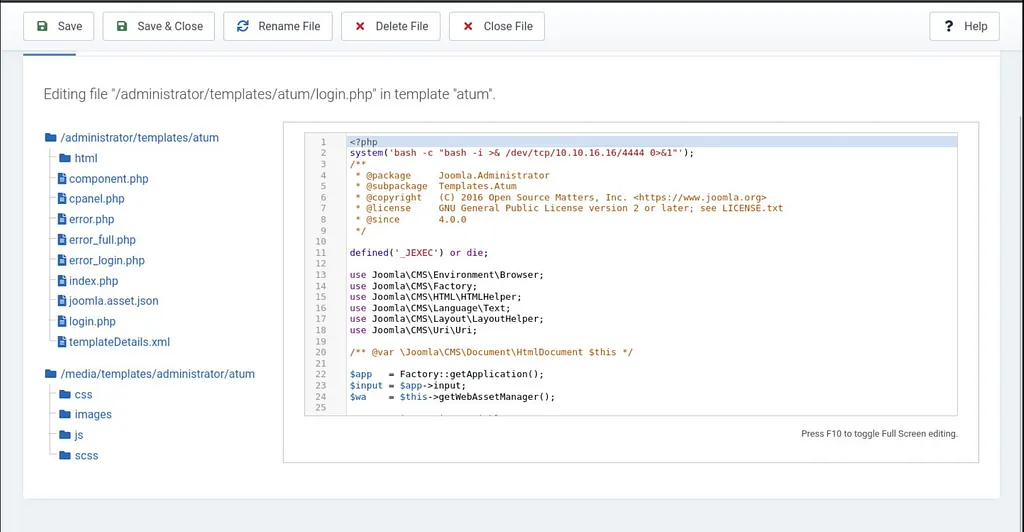
Task: Open templateDetails.xml file link
Action: (120, 342)
